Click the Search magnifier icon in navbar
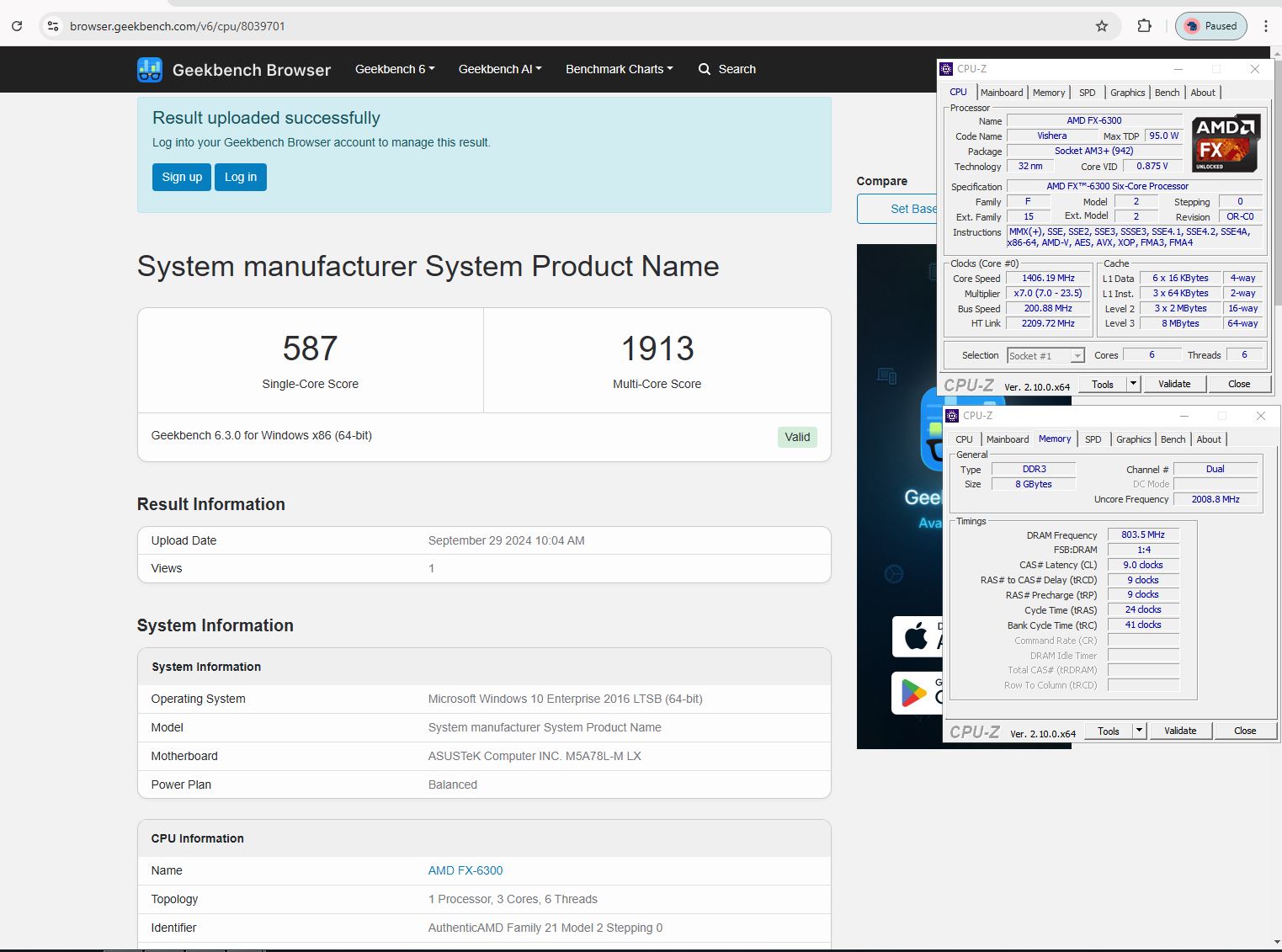 point(705,69)
